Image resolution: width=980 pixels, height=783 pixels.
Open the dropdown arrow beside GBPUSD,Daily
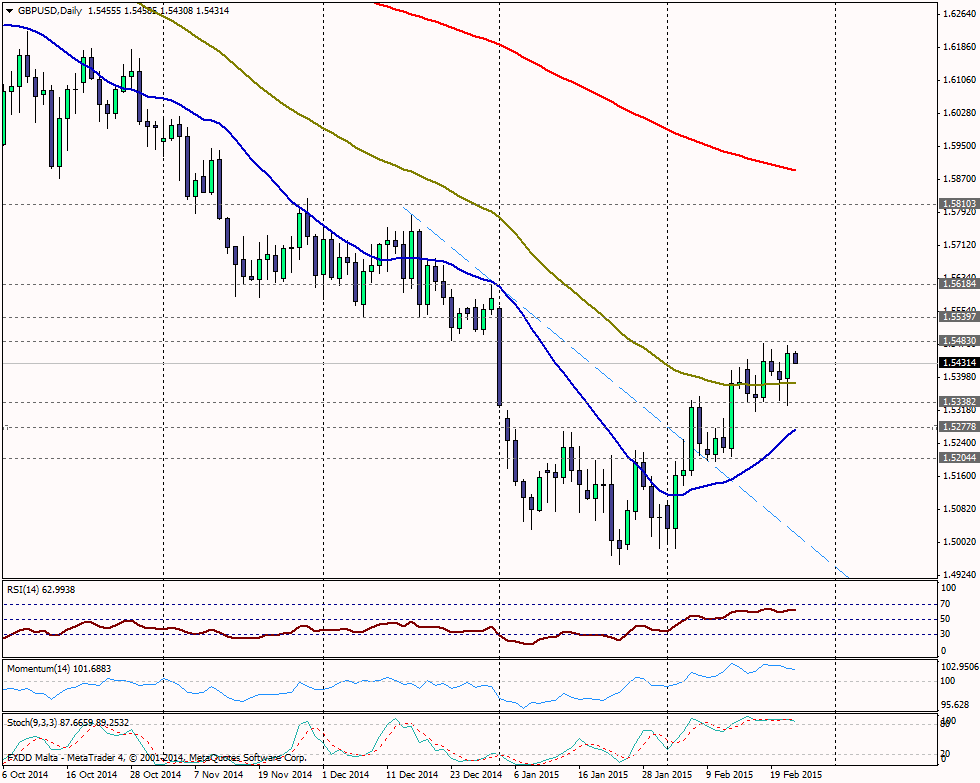click(x=9, y=10)
